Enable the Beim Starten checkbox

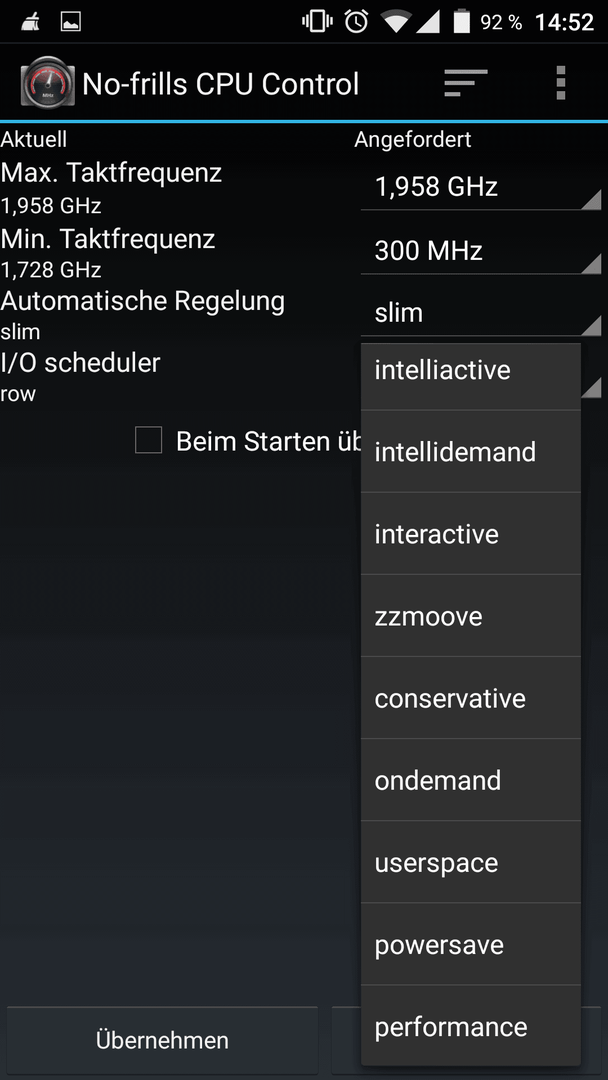coord(149,440)
